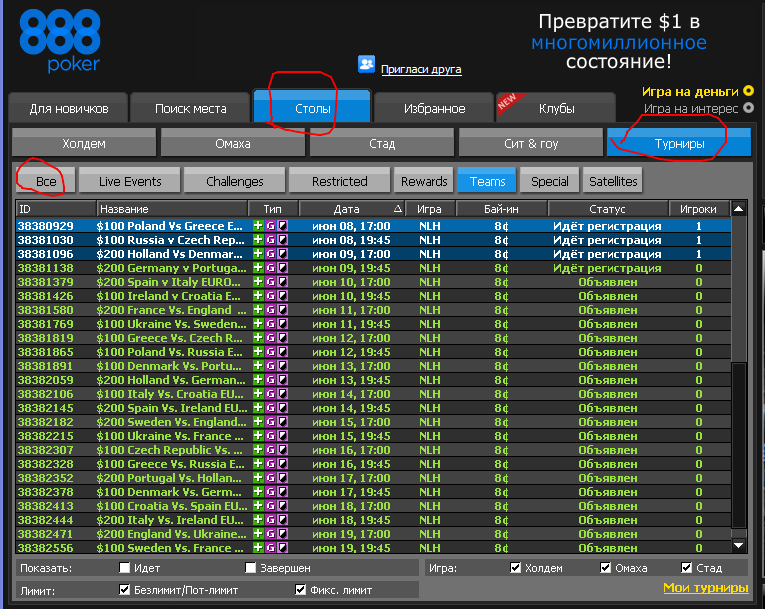
Task: Click green plus icon in $100 Poland Vs Greece row
Action: pyautogui.click(x=258, y=225)
